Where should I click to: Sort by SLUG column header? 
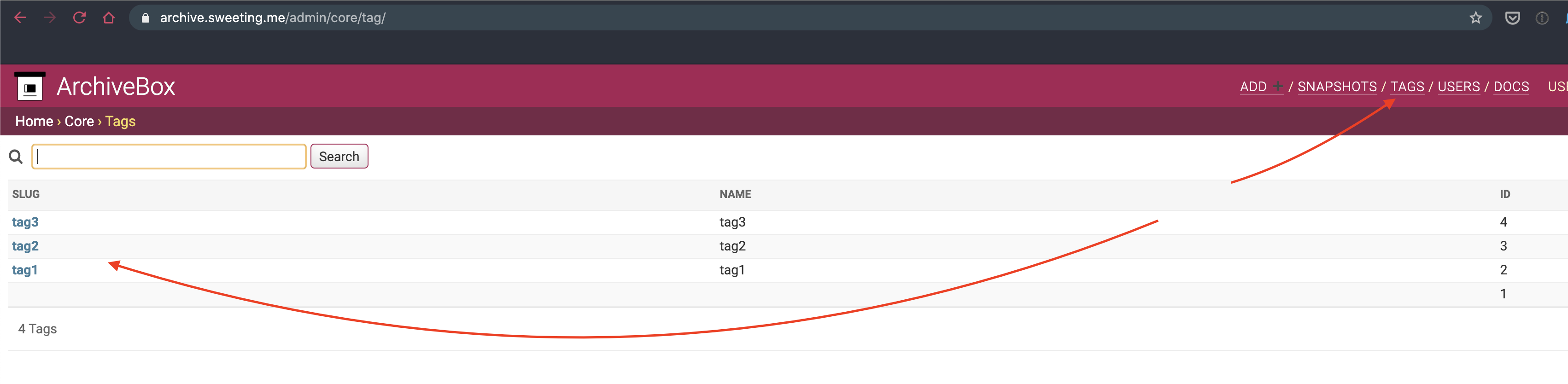coord(26,194)
